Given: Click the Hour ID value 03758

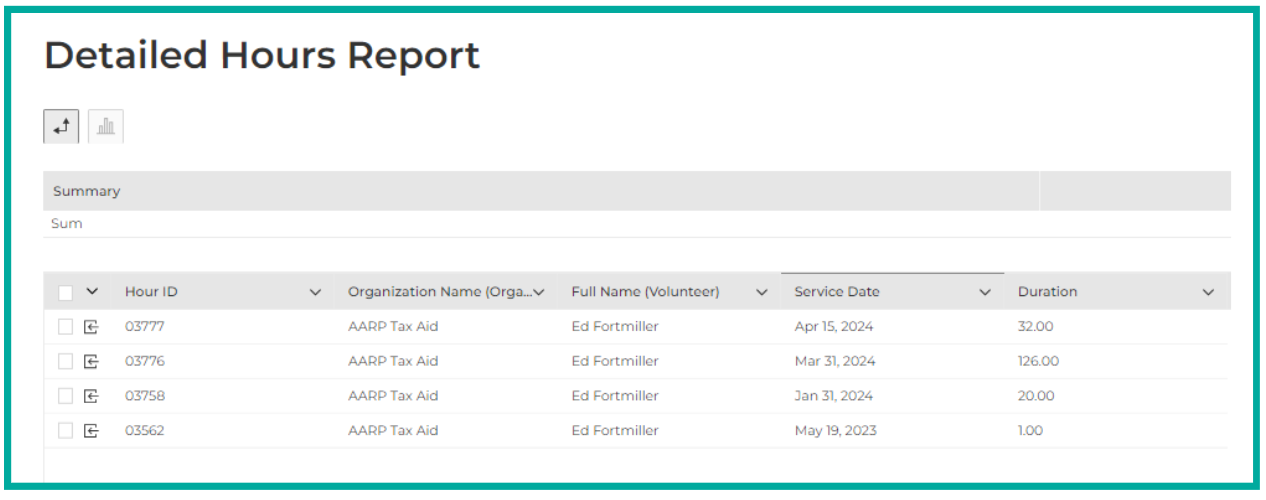Looking at the screenshot, I should 145,396.
